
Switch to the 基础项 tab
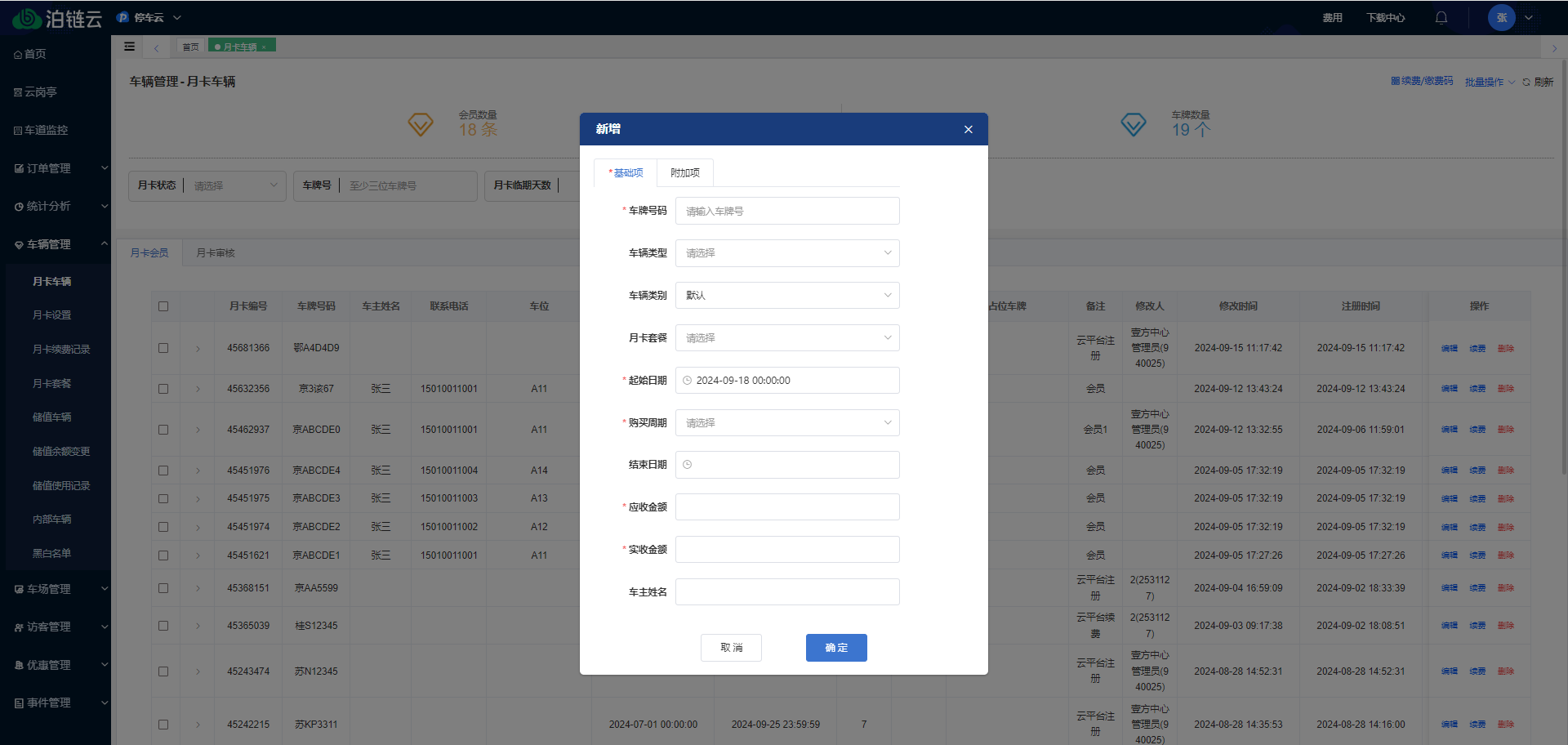[626, 173]
